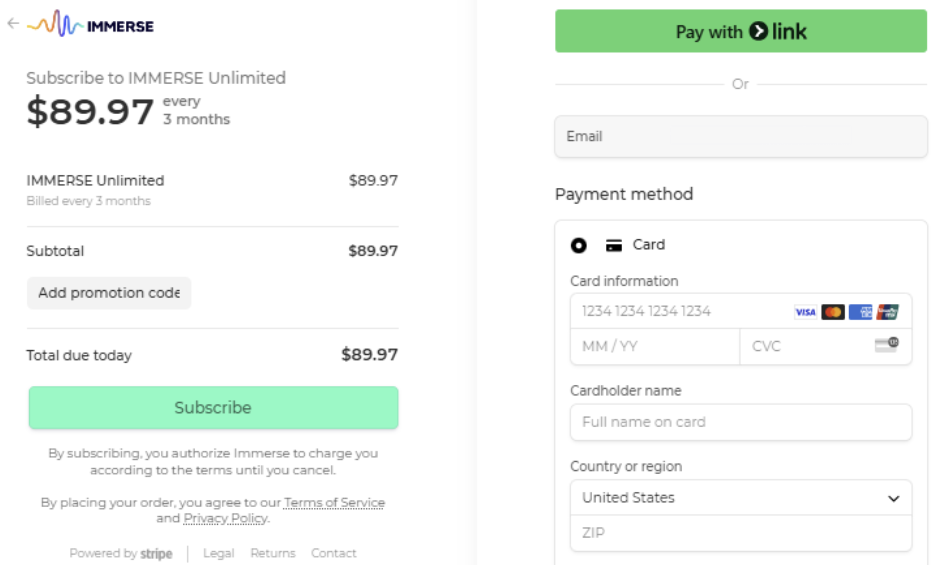Screen dimensions: 942x565
Task: Click the IMMERSE logo
Action: tap(91, 25)
